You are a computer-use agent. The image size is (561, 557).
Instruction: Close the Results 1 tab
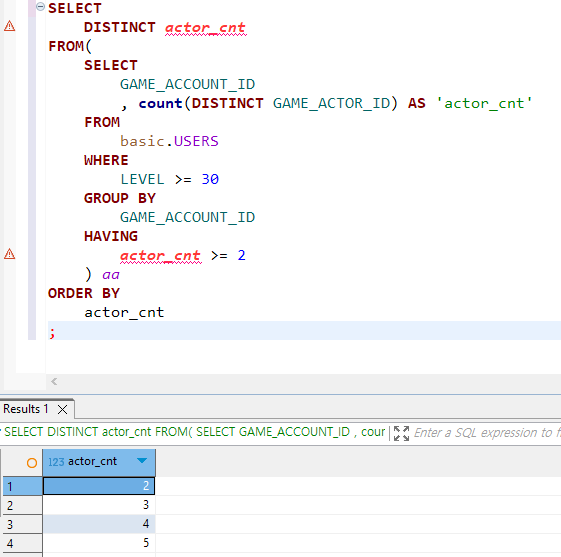63,409
